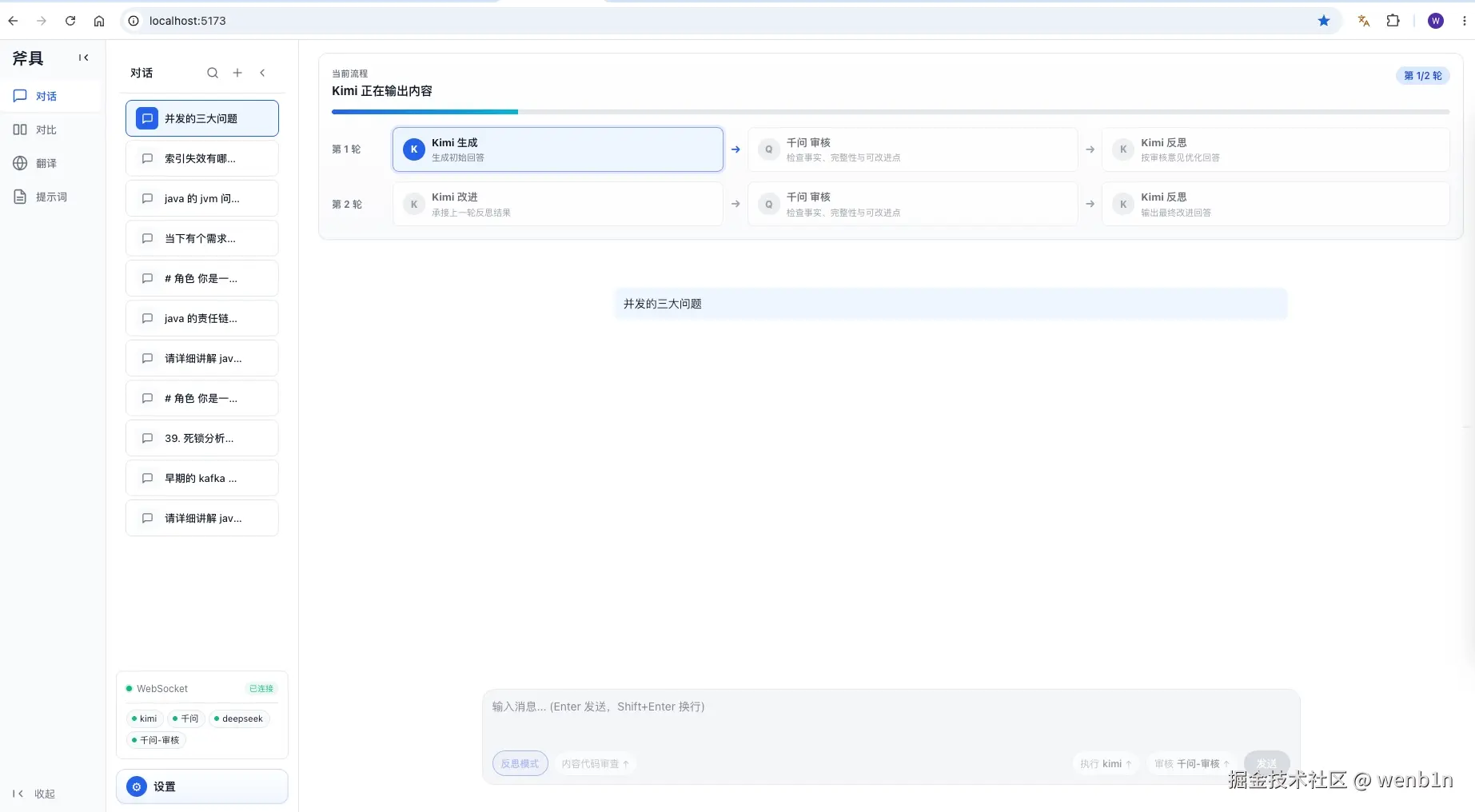This screenshot has width=1475, height=812.
Task: Open the 对比 compare section
Action: point(51,129)
